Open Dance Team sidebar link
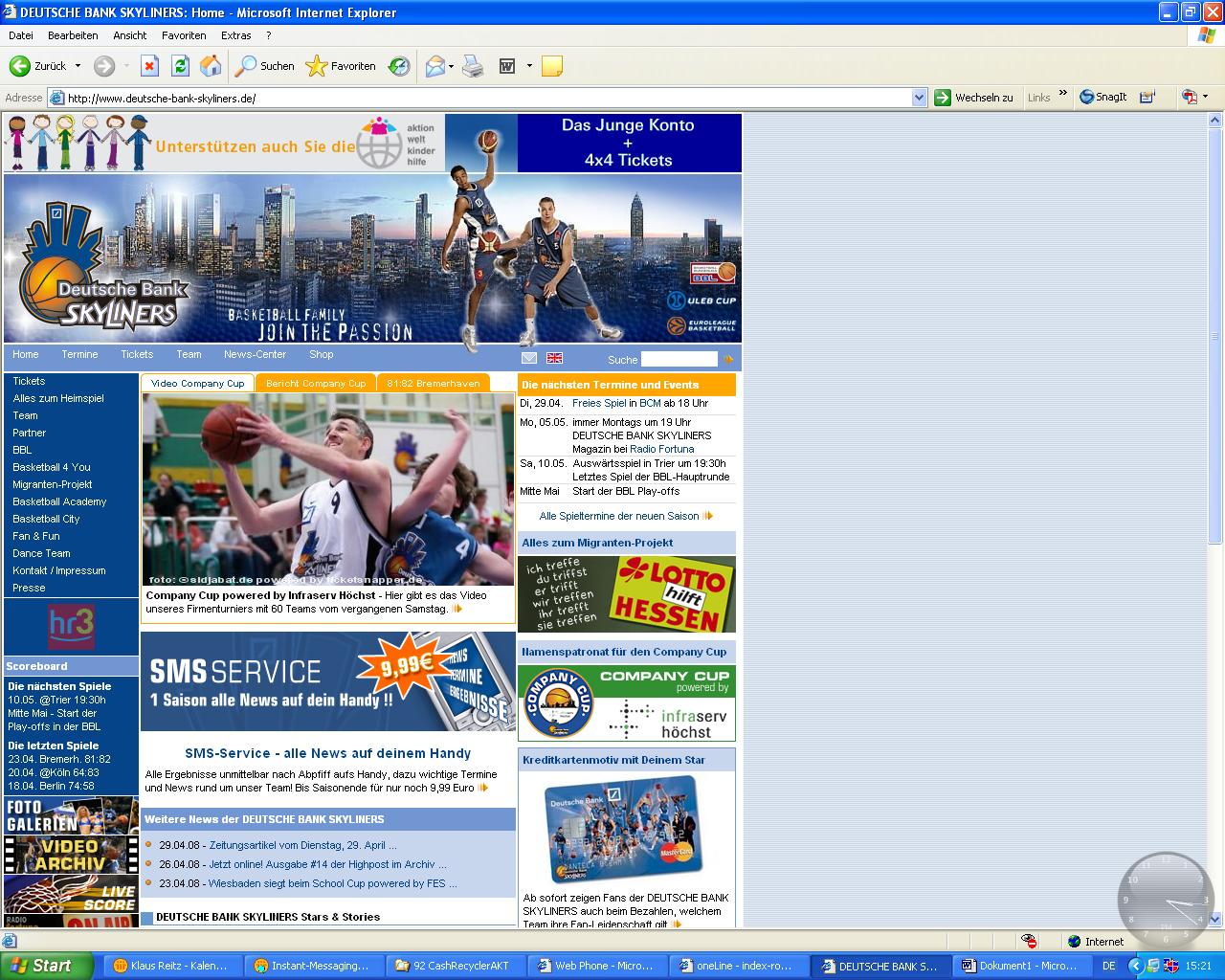Screen dimensions: 1225x980 coord(41,553)
